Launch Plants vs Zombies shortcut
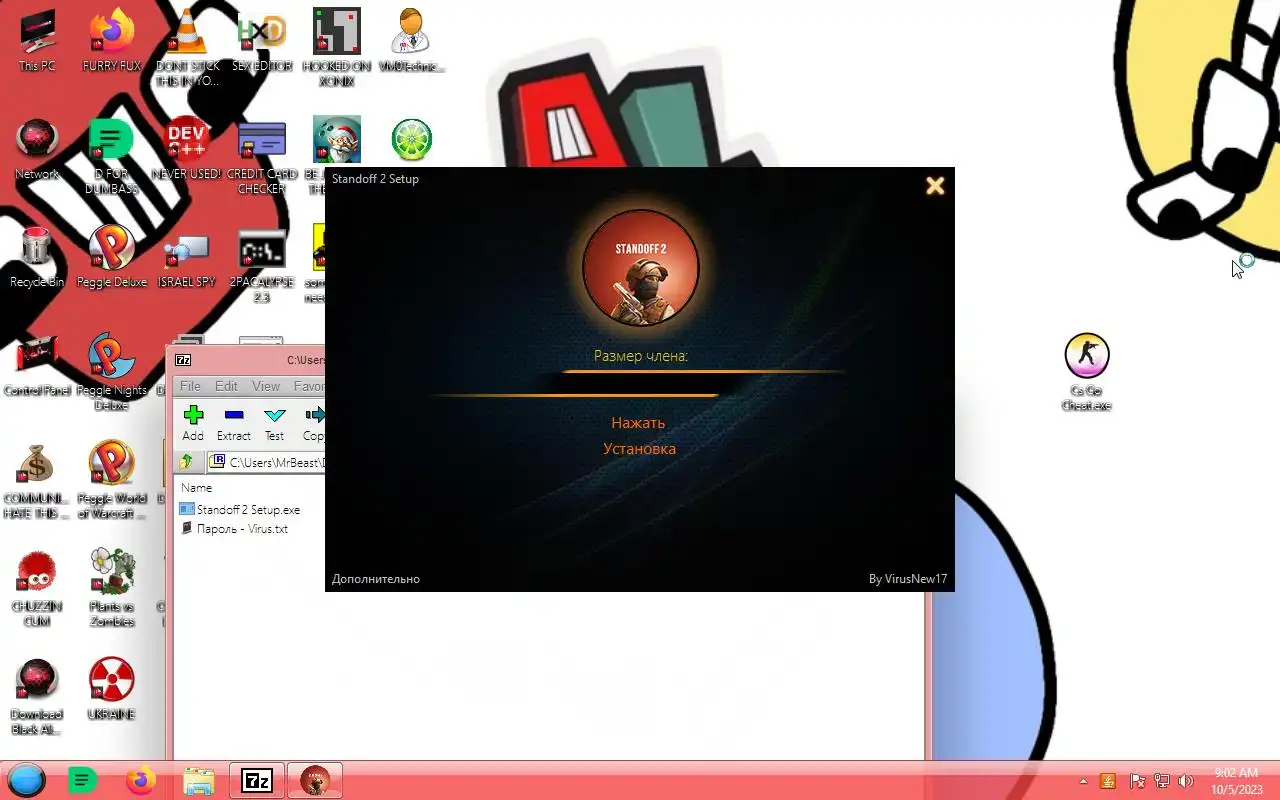The image size is (1280, 800). pos(111,588)
